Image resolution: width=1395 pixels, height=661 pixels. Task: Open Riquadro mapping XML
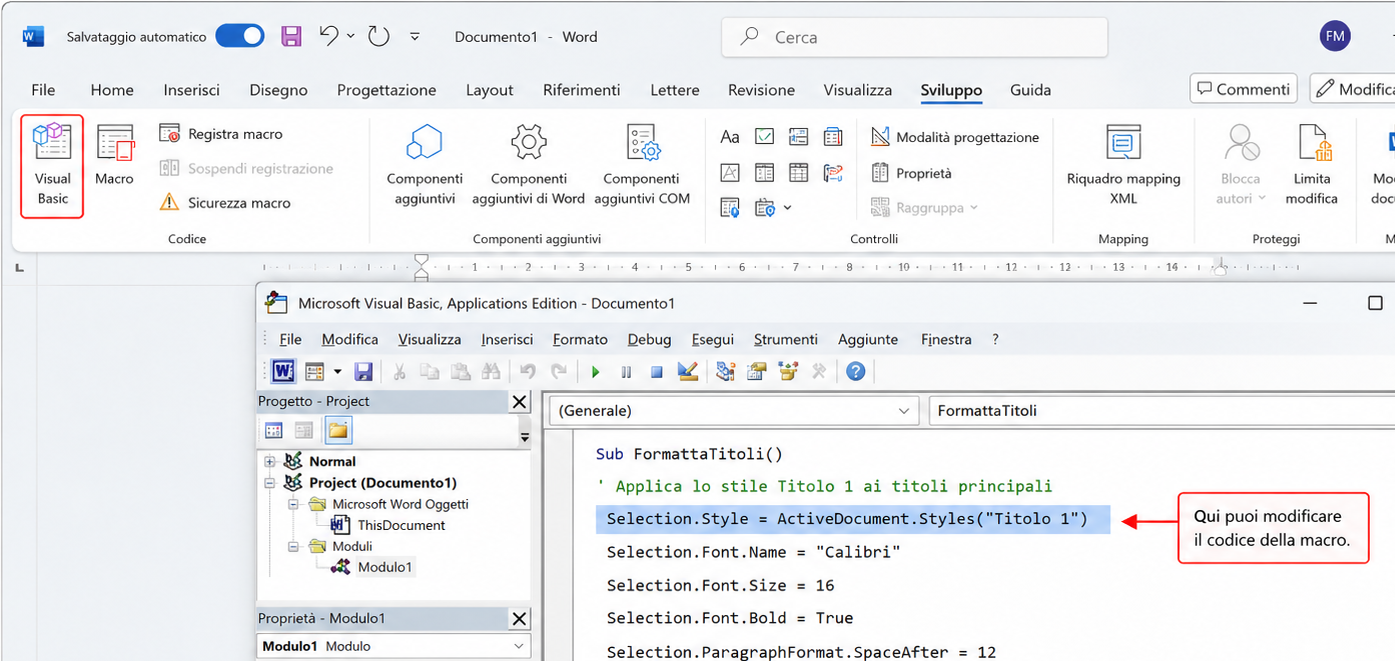tap(1123, 165)
